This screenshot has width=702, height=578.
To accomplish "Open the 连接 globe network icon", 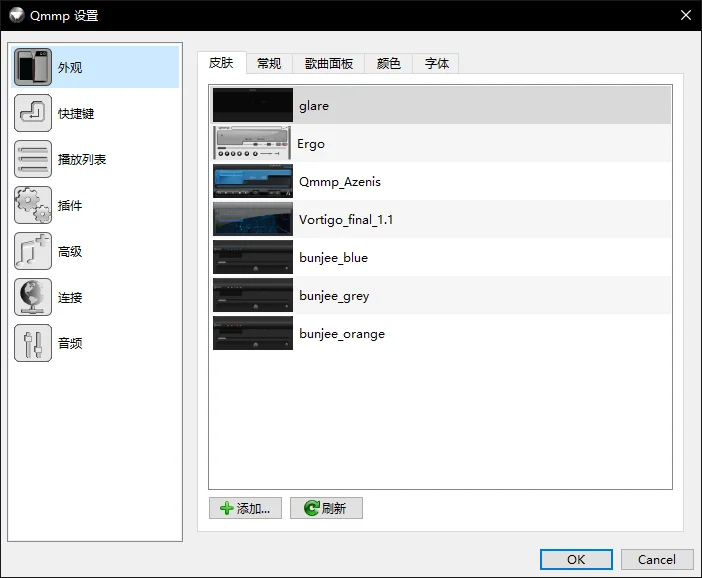I will click(33, 297).
